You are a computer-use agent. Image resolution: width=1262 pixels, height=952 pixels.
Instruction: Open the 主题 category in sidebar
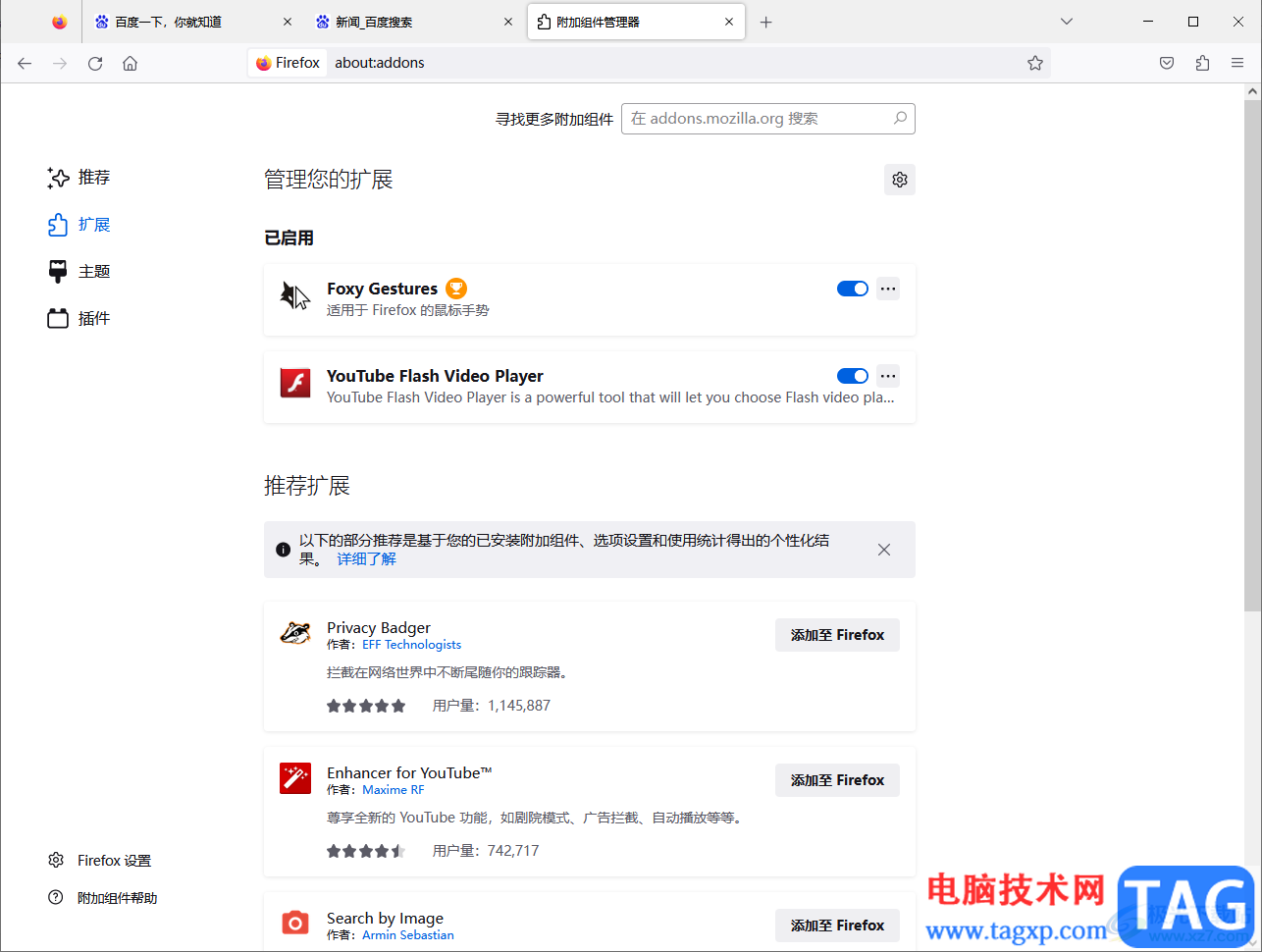(79, 272)
